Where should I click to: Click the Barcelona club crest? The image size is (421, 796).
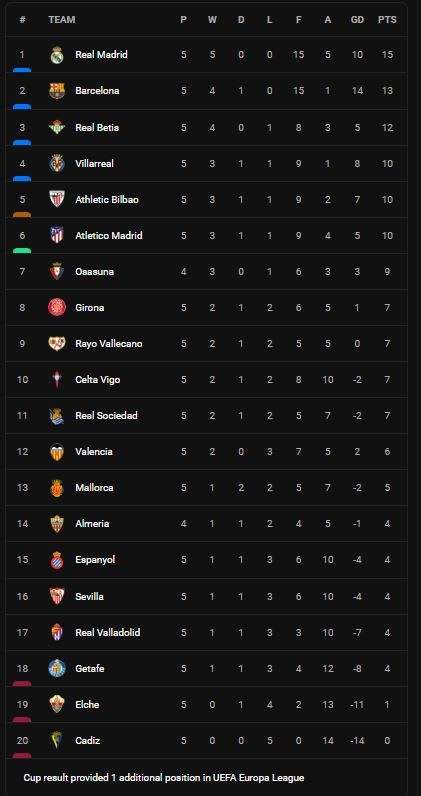coord(57,91)
